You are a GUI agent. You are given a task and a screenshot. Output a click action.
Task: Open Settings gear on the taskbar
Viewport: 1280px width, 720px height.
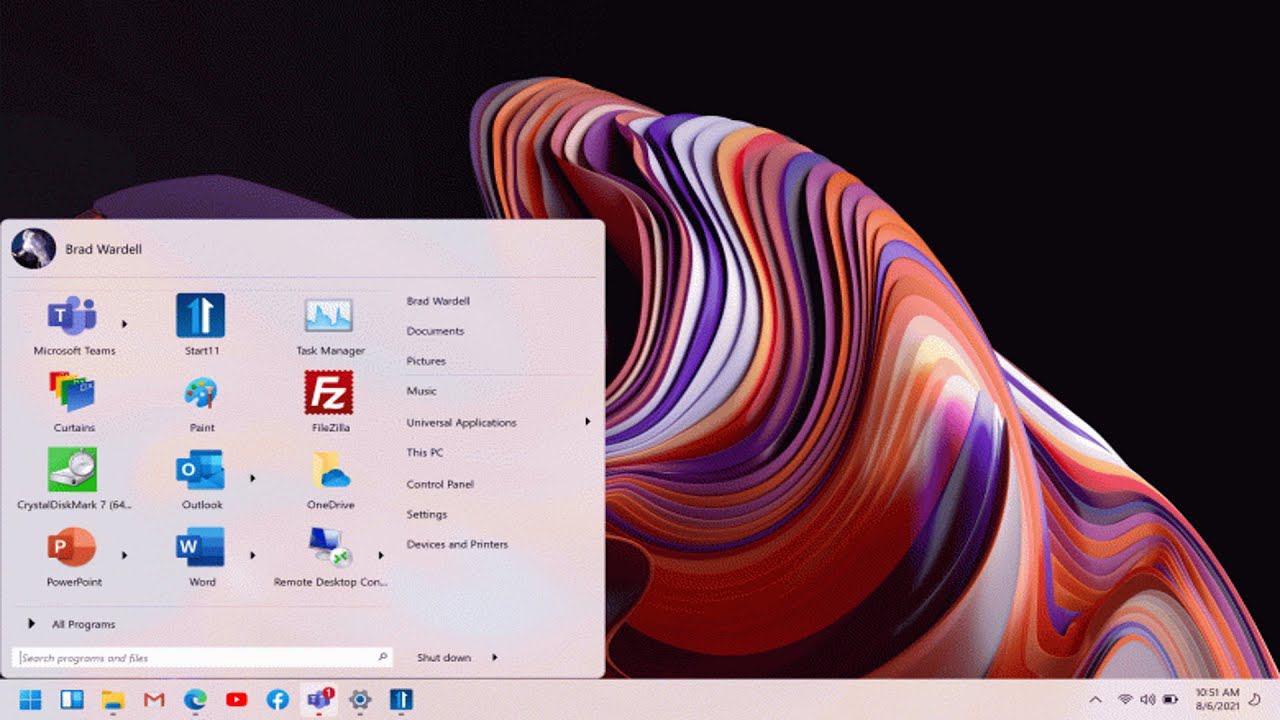tap(360, 700)
